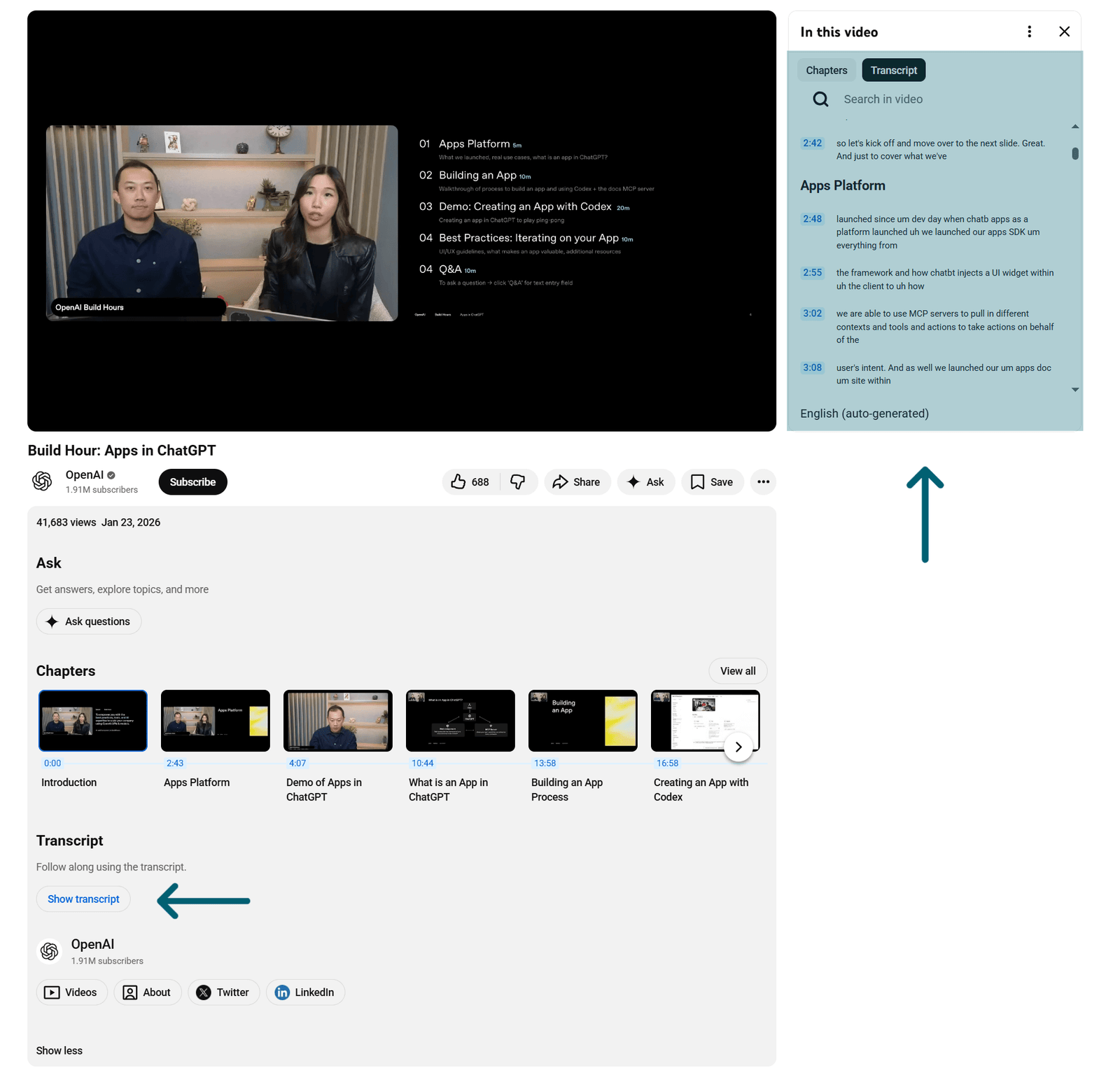Open the English (auto-generated) language selector
This screenshot has height=1084, width=1120.
864,413
